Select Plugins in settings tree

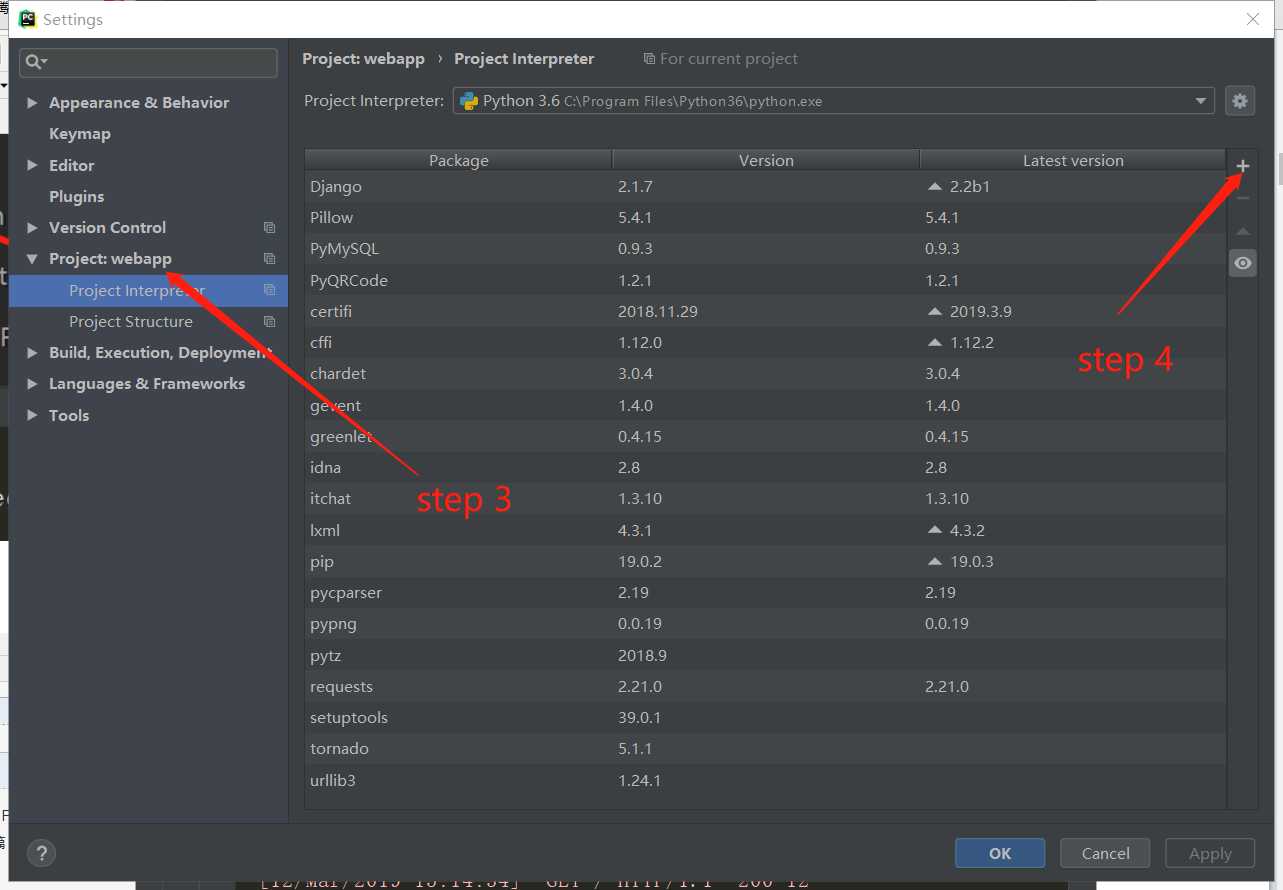click(76, 196)
